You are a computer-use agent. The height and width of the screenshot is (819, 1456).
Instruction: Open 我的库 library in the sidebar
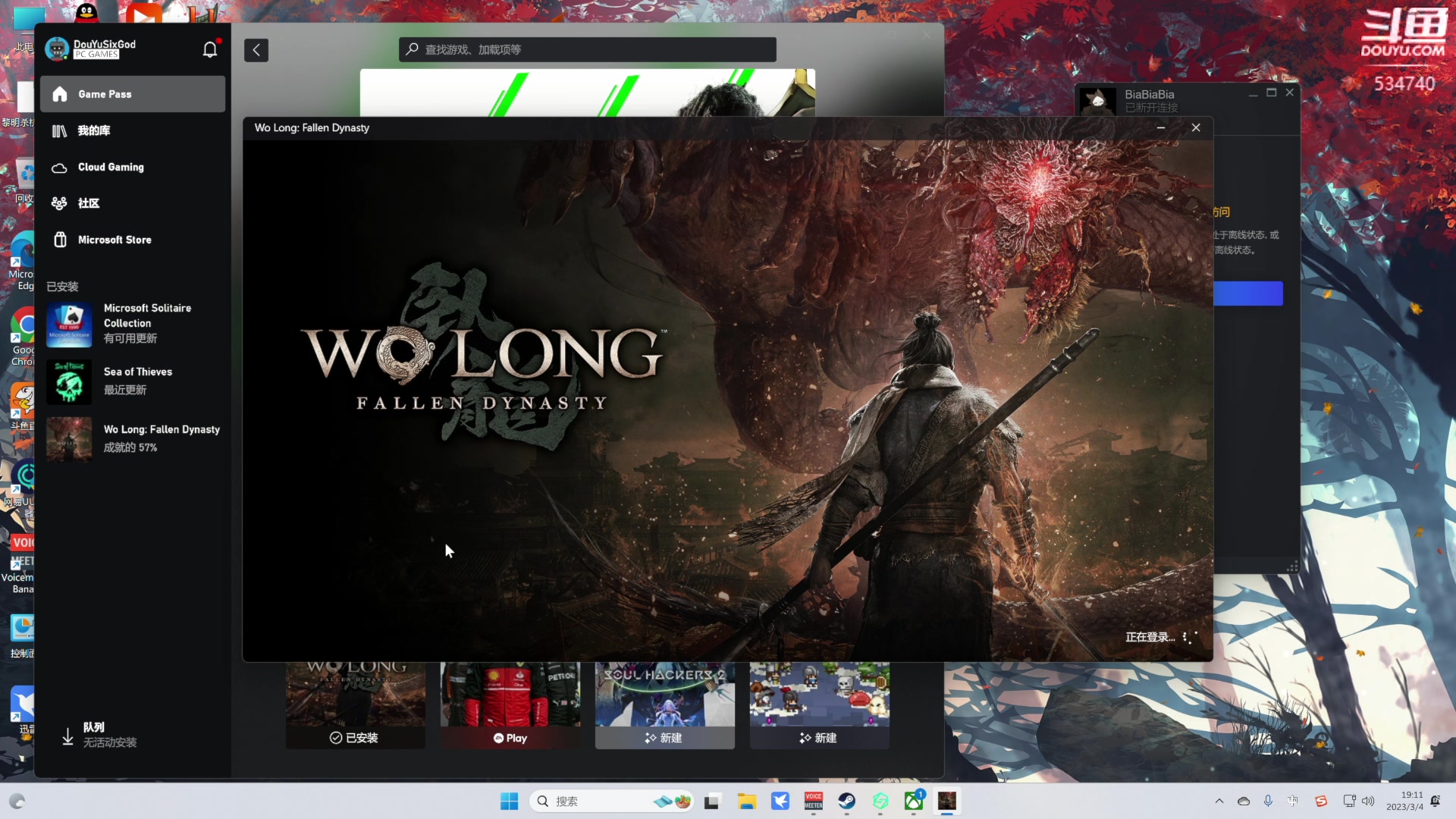point(133,130)
